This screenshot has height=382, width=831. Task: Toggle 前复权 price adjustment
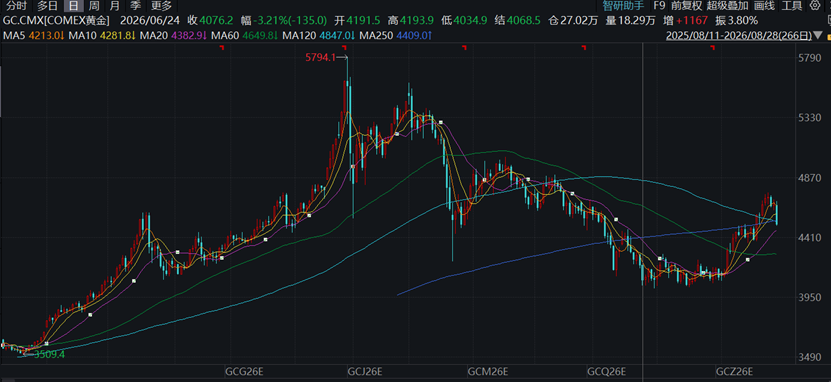click(x=686, y=6)
